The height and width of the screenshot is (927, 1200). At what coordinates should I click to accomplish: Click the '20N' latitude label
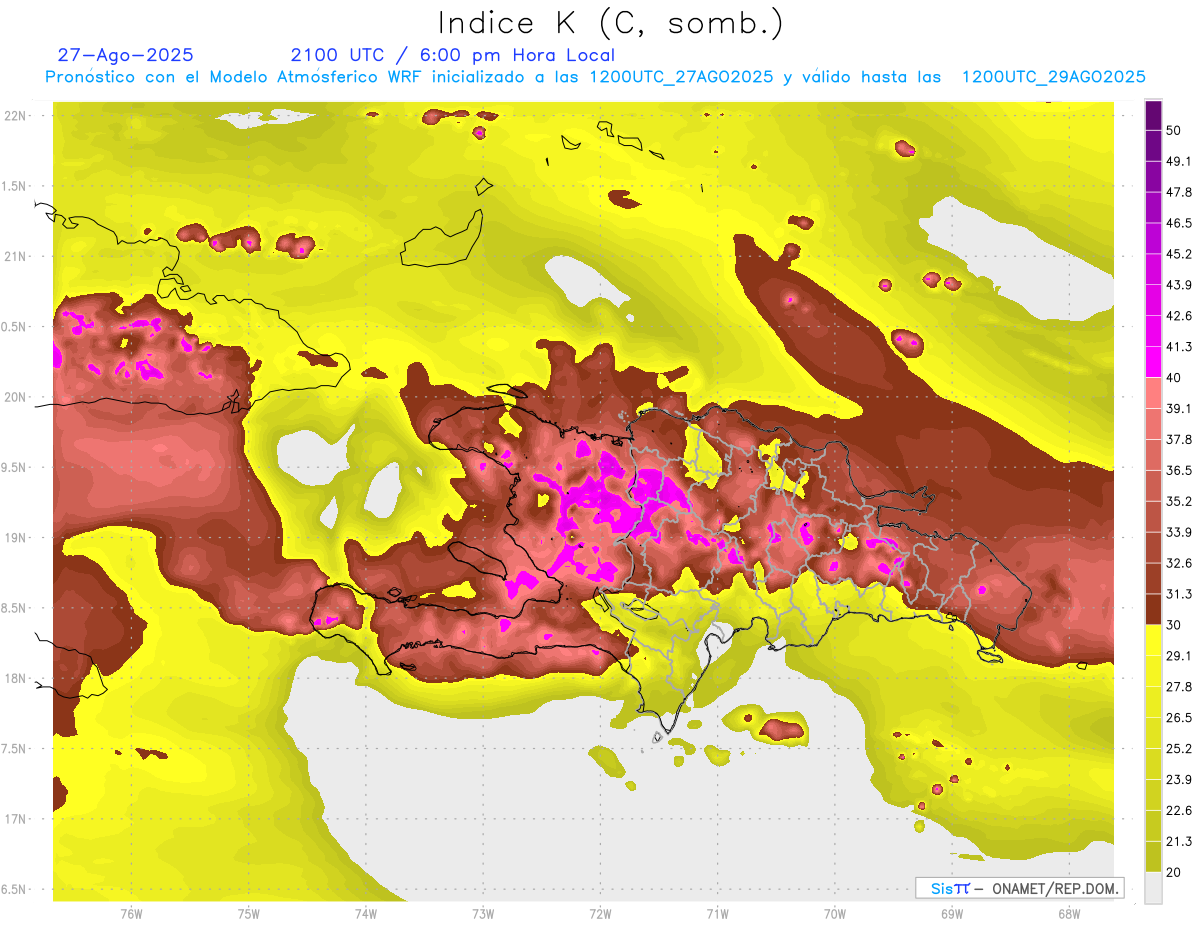coord(16,397)
